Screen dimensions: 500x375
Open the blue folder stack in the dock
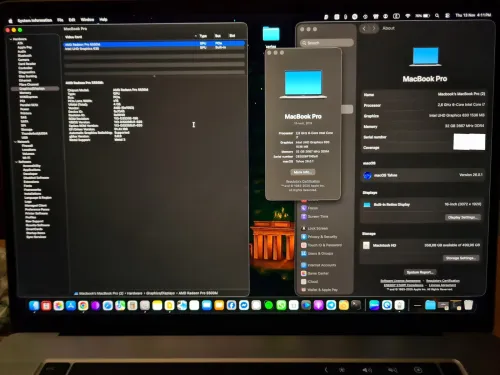(x=430, y=305)
